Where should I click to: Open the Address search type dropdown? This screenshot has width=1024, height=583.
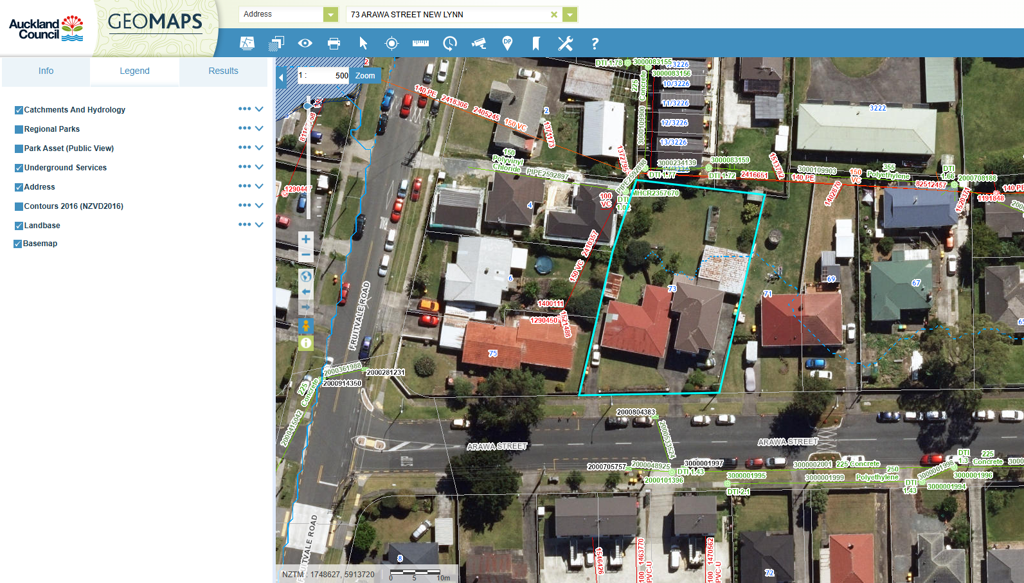click(x=330, y=15)
